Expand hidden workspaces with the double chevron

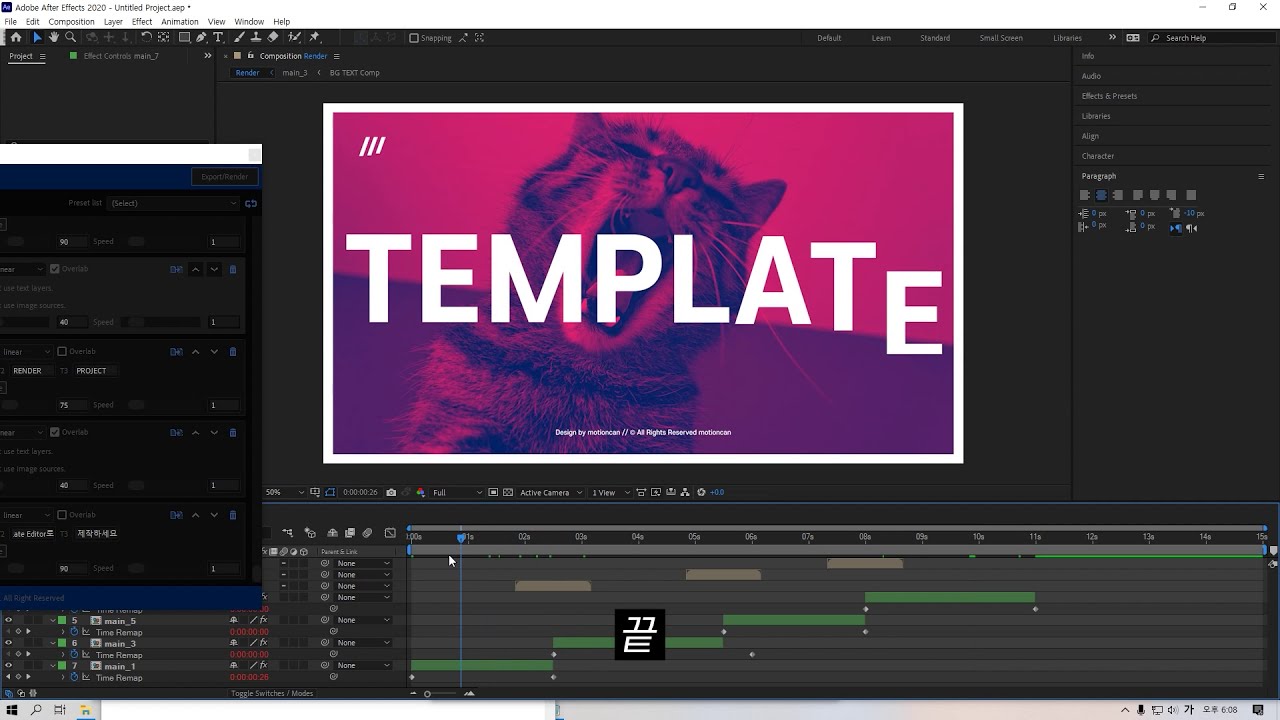click(x=1112, y=38)
